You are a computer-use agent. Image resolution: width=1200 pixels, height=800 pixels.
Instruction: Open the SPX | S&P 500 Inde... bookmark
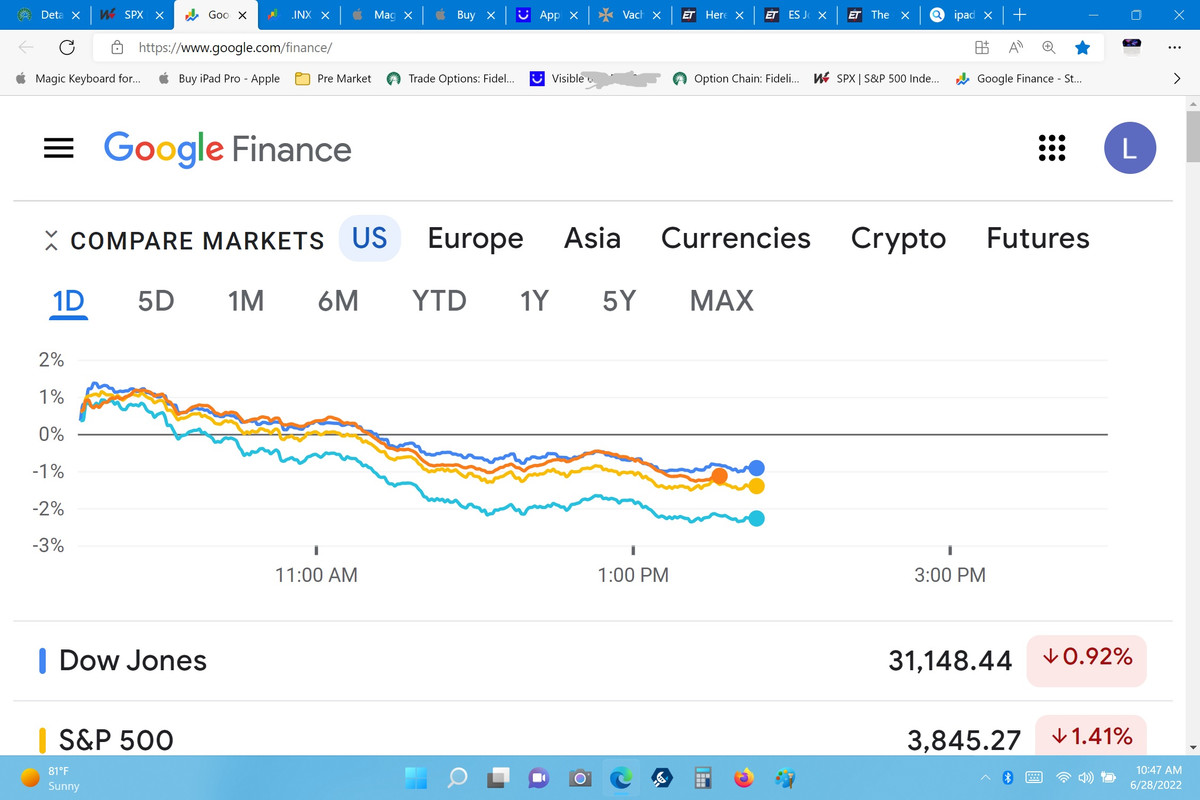(x=876, y=78)
